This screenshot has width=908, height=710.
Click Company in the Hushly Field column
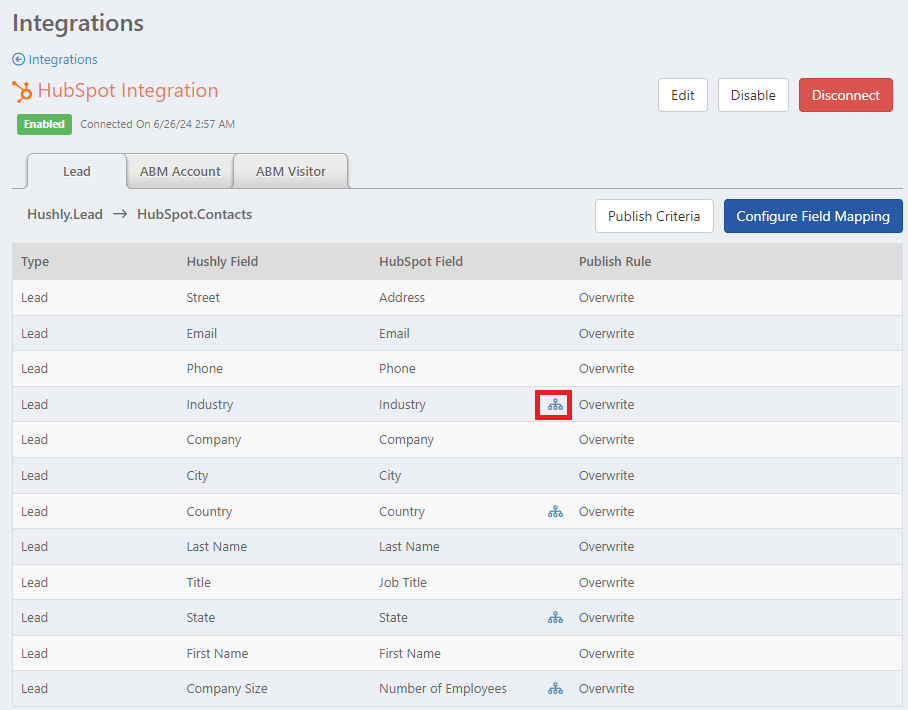(x=214, y=440)
